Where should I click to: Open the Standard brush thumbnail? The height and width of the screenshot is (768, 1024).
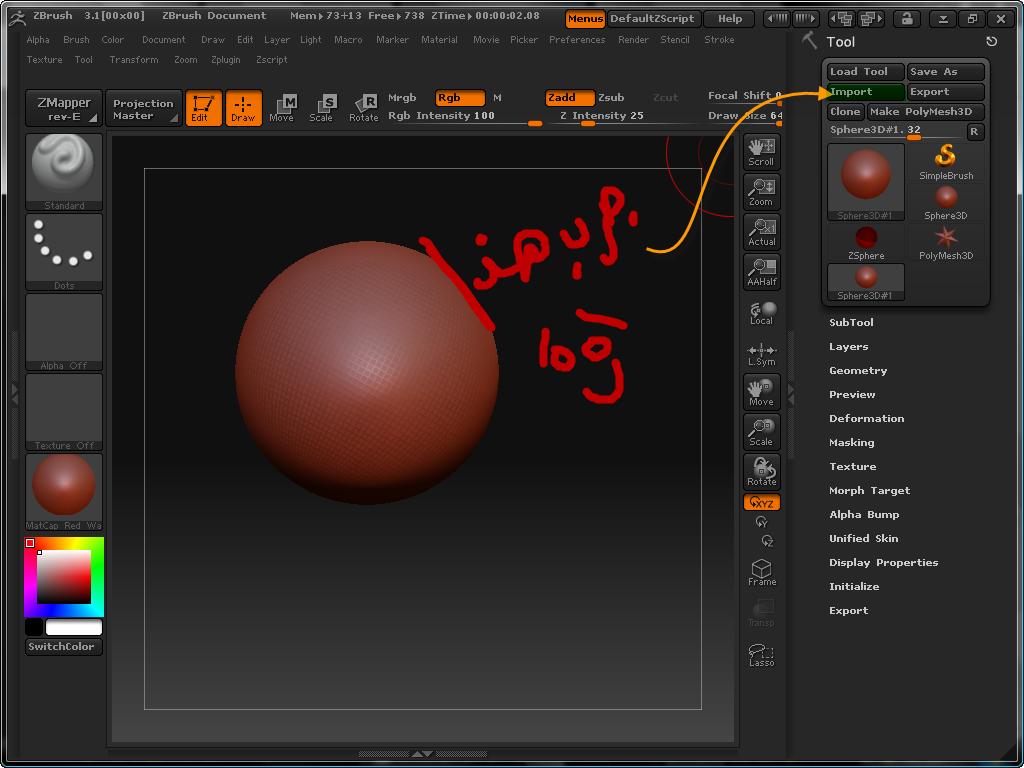click(64, 172)
